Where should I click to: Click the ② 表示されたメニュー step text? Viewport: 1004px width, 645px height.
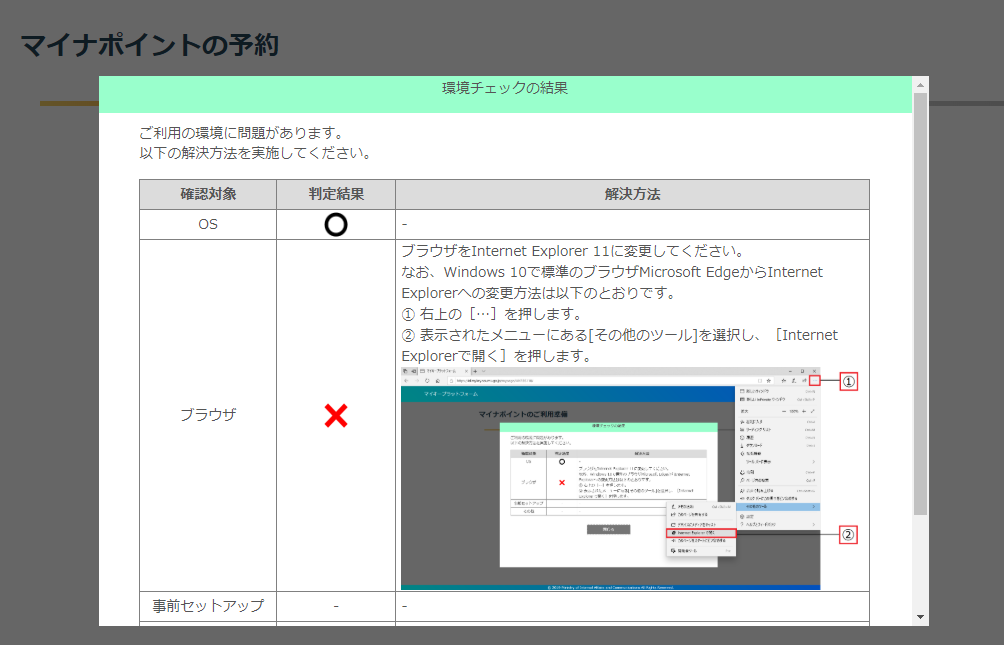tap(619, 345)
